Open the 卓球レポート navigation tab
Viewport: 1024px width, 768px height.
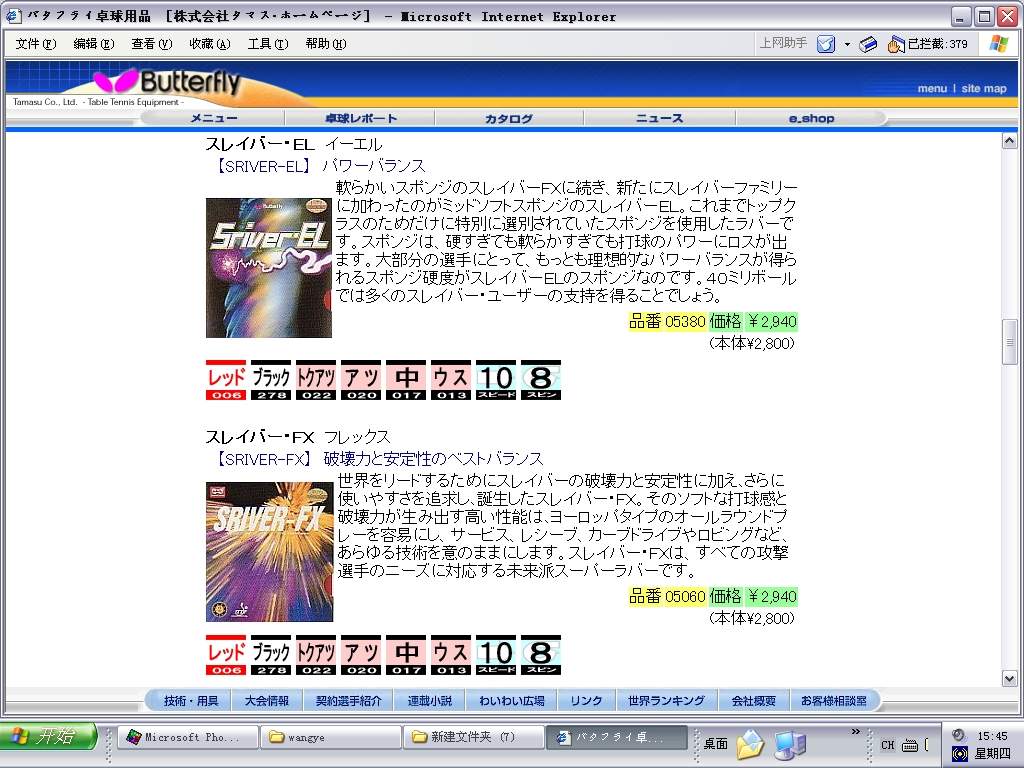pyautogui.click(x=360, y=118)
